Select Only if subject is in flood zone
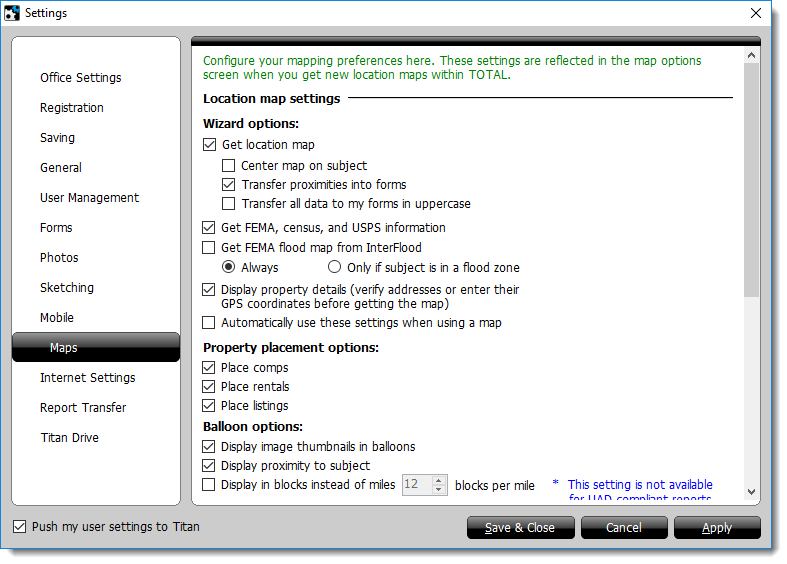The width and height of the screenshot is (787, 564). 335,267
